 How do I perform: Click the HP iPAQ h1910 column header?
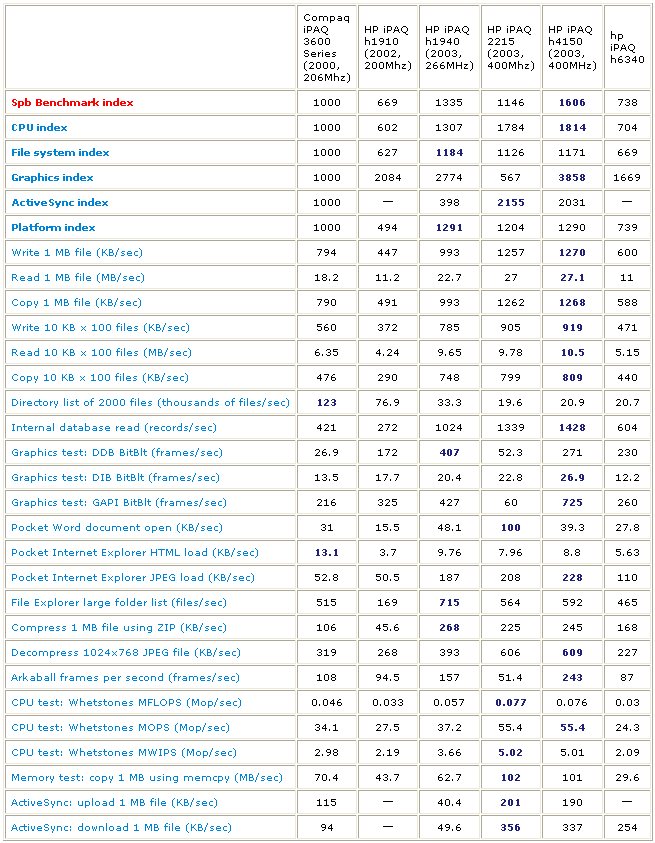point(388,47)
